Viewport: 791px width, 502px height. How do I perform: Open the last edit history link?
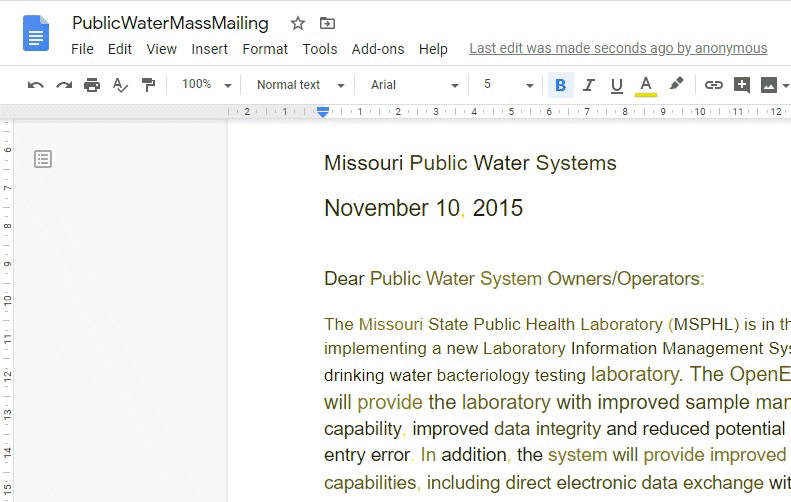click(618, 48)
